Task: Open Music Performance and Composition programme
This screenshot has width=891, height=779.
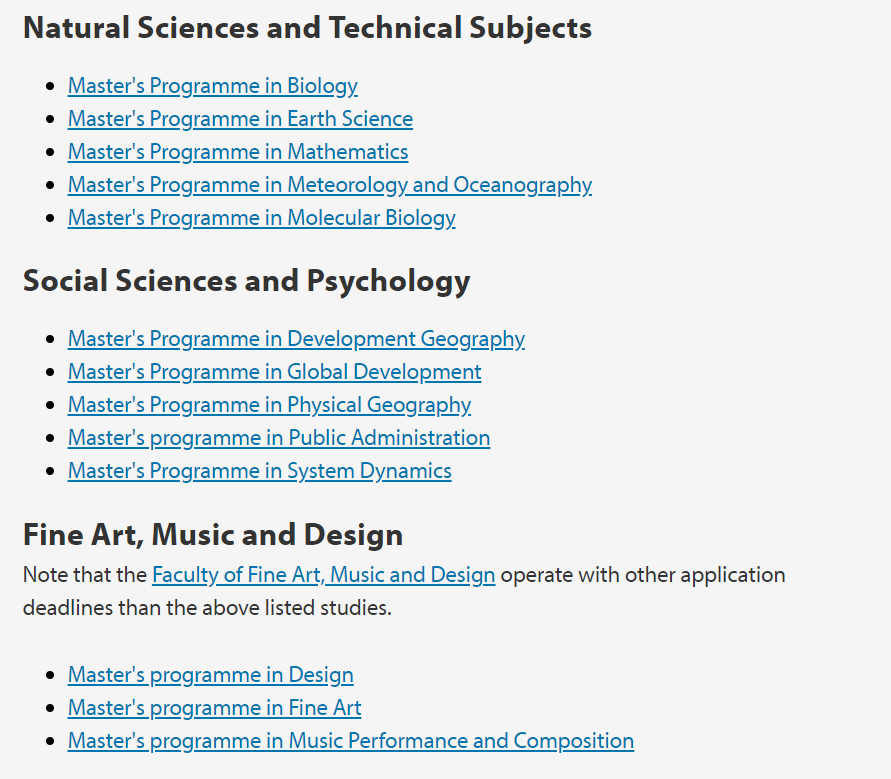Action: pos(350,741)
